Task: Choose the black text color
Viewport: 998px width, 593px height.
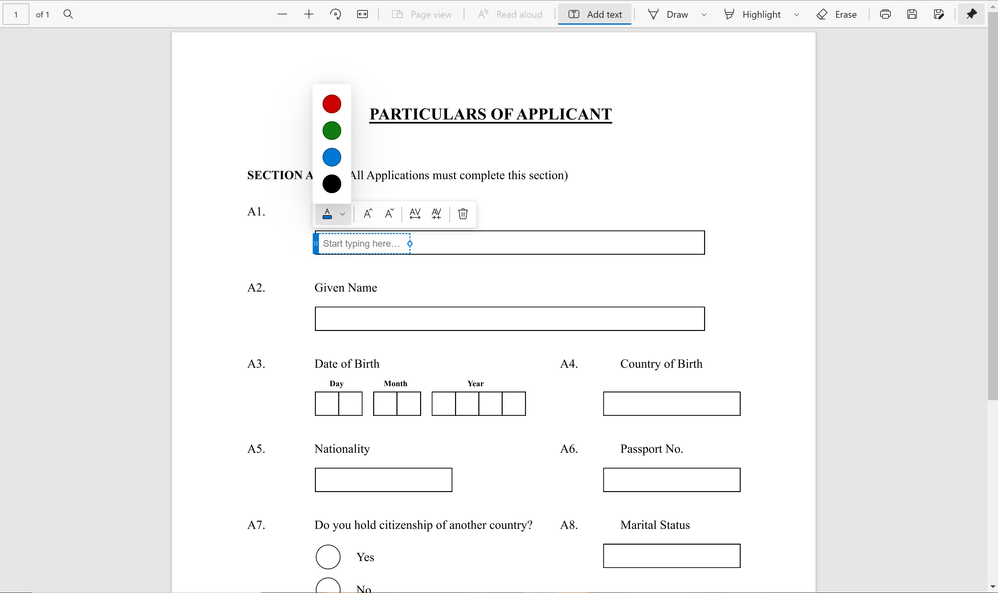Action: coord(332,184)
